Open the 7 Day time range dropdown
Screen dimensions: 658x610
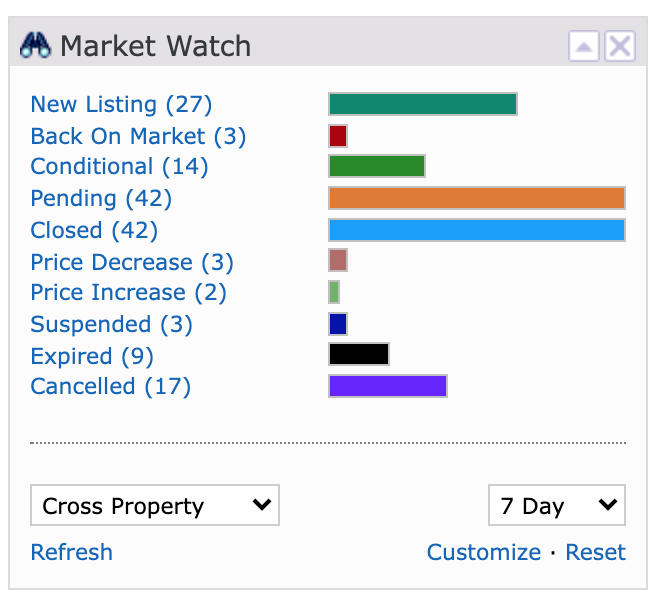click(557, 505)
